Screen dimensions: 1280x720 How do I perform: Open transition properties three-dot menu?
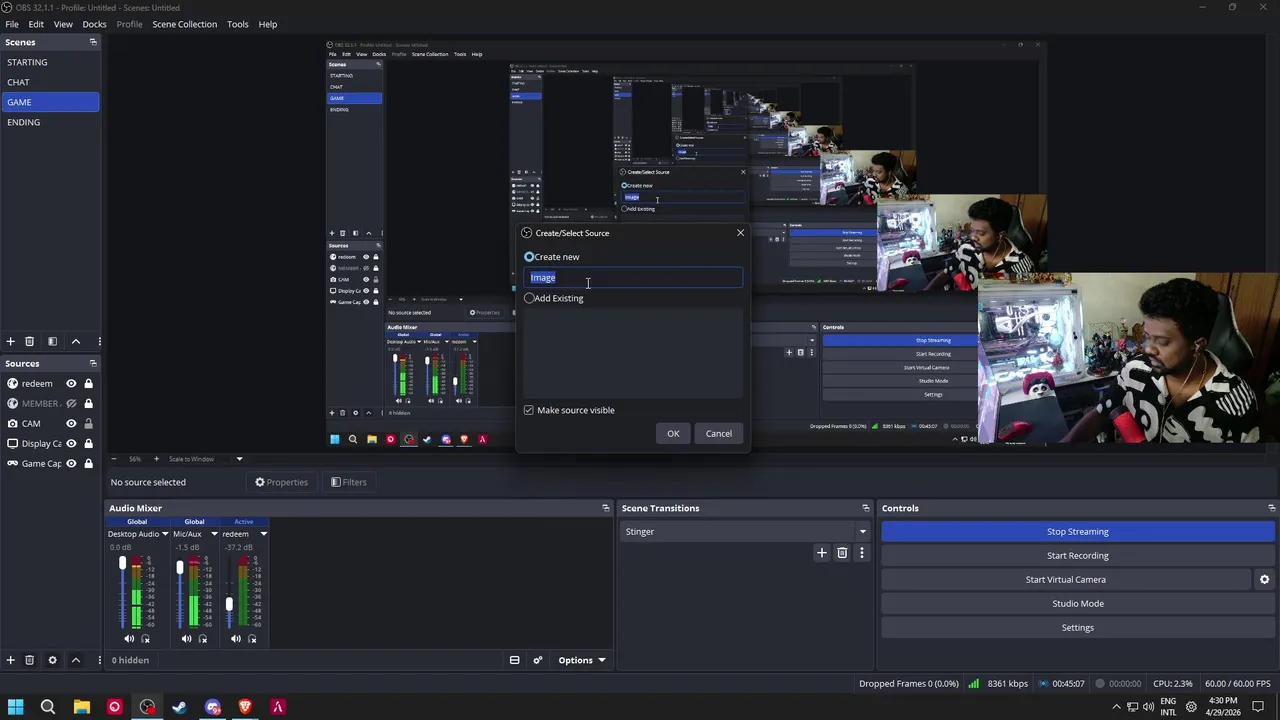coord(861,552)
